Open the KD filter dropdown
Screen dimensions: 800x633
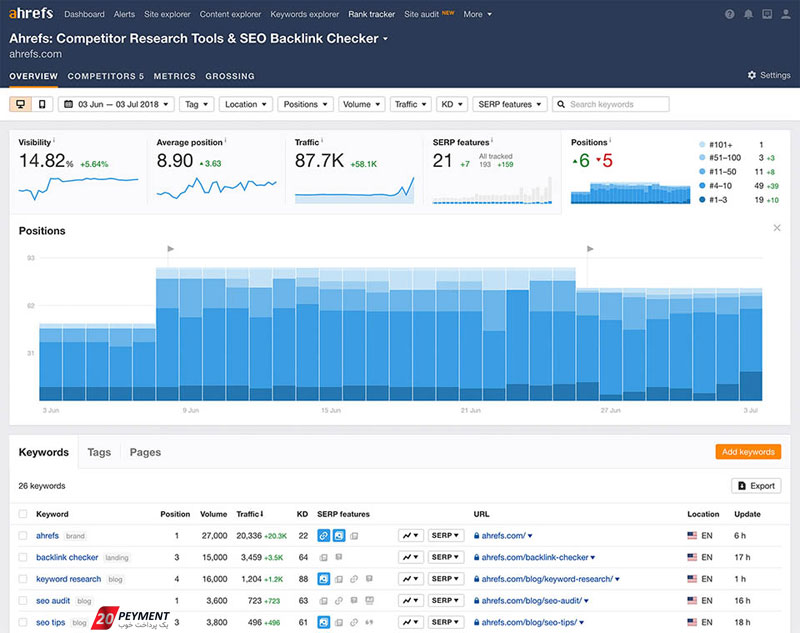coord(452,104)
